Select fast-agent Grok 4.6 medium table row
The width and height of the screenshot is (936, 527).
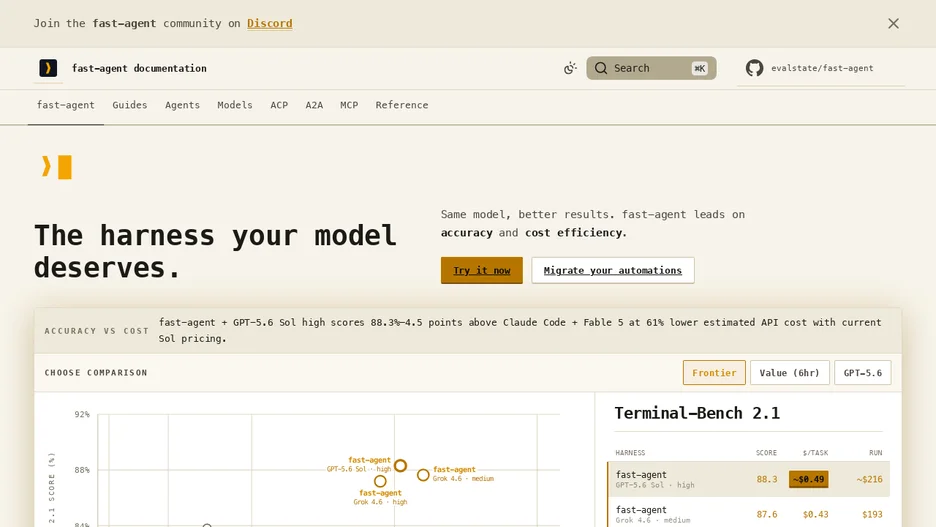(x=749, y=514)
